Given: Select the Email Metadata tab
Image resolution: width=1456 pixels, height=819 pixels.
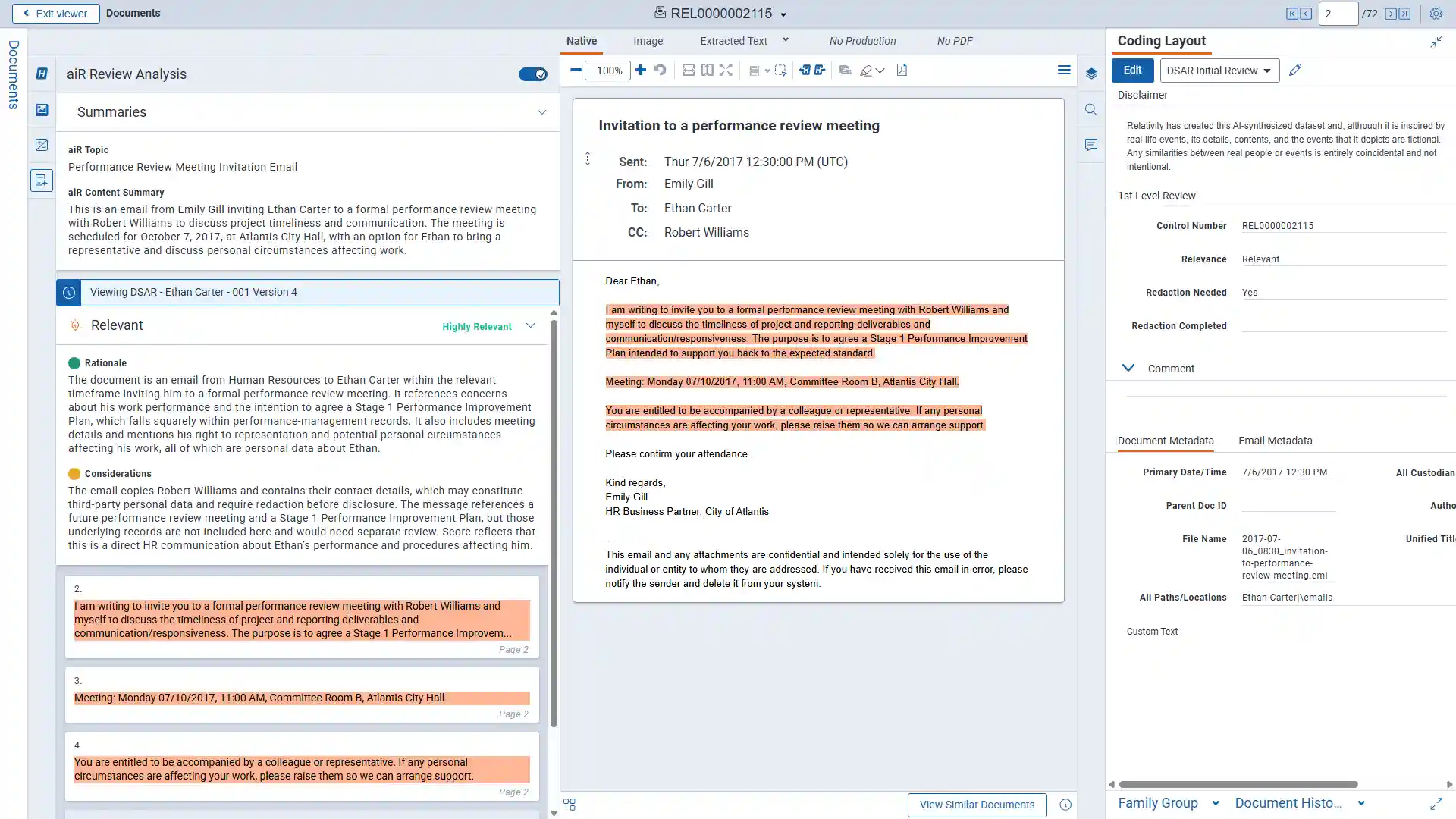Looking at the screenshot, I should [x=1276, y=441].
